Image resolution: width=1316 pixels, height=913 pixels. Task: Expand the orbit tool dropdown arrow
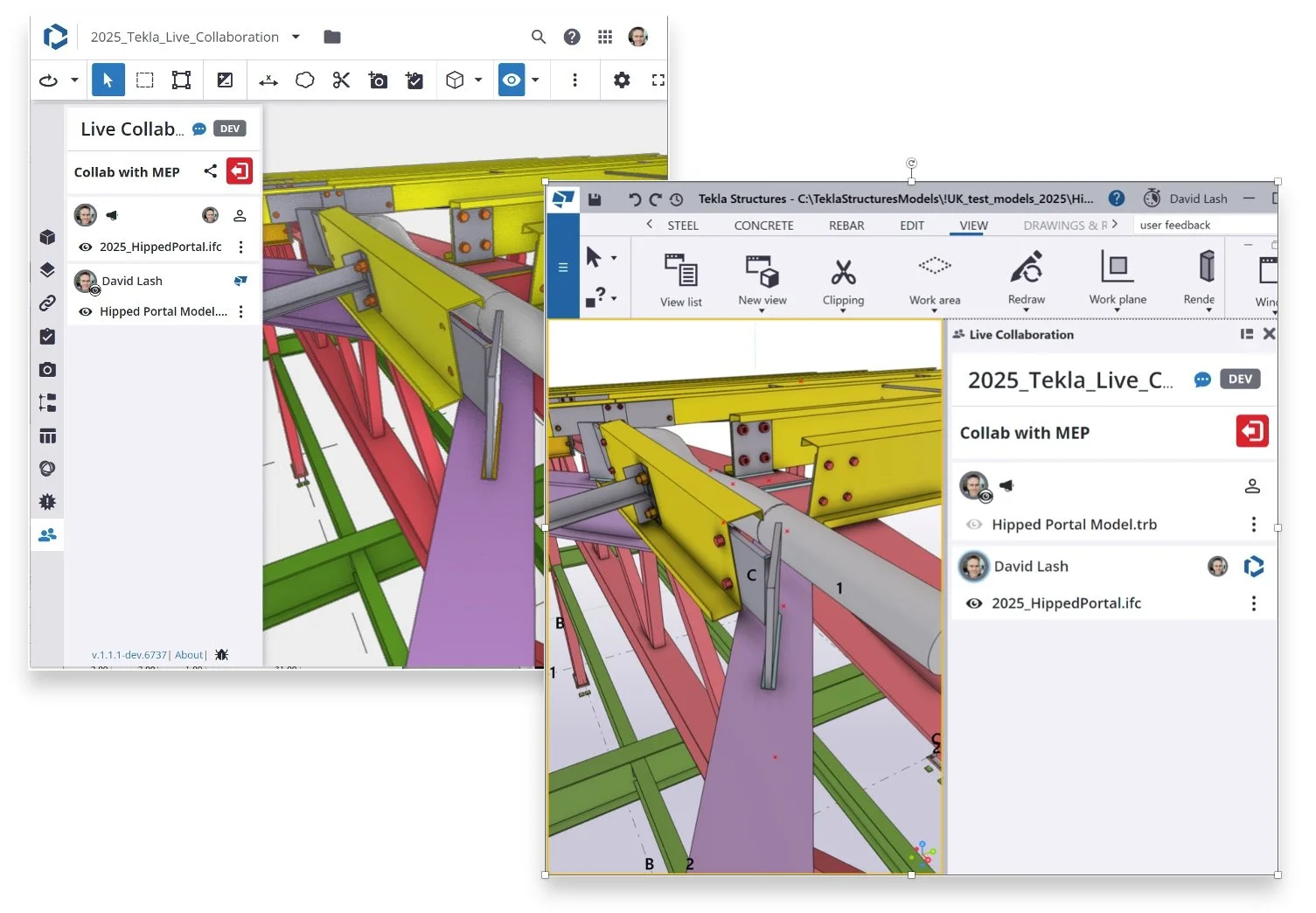(x=74, y=80)
